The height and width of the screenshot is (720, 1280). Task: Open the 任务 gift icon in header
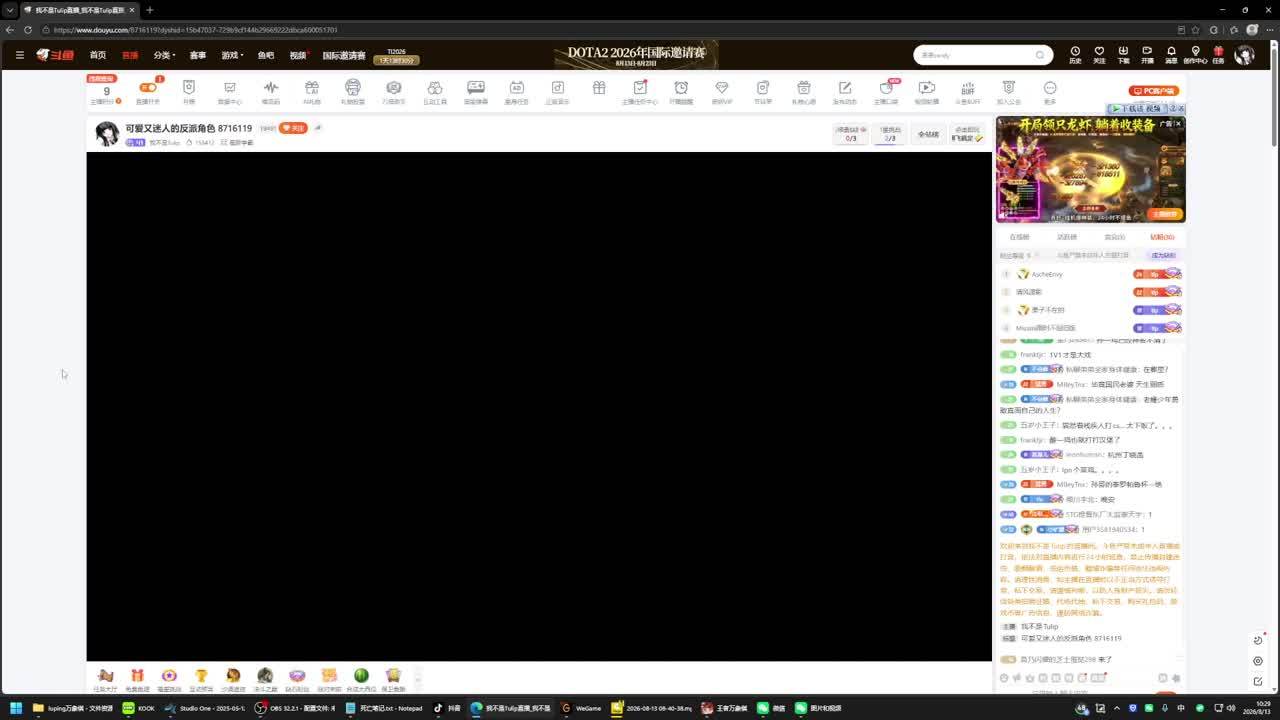[1218, 54]
